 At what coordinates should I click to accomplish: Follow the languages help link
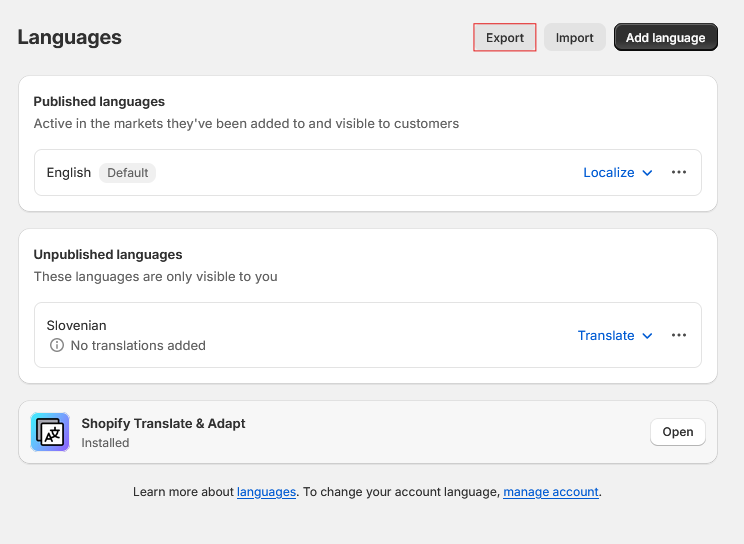pos(266,492)
